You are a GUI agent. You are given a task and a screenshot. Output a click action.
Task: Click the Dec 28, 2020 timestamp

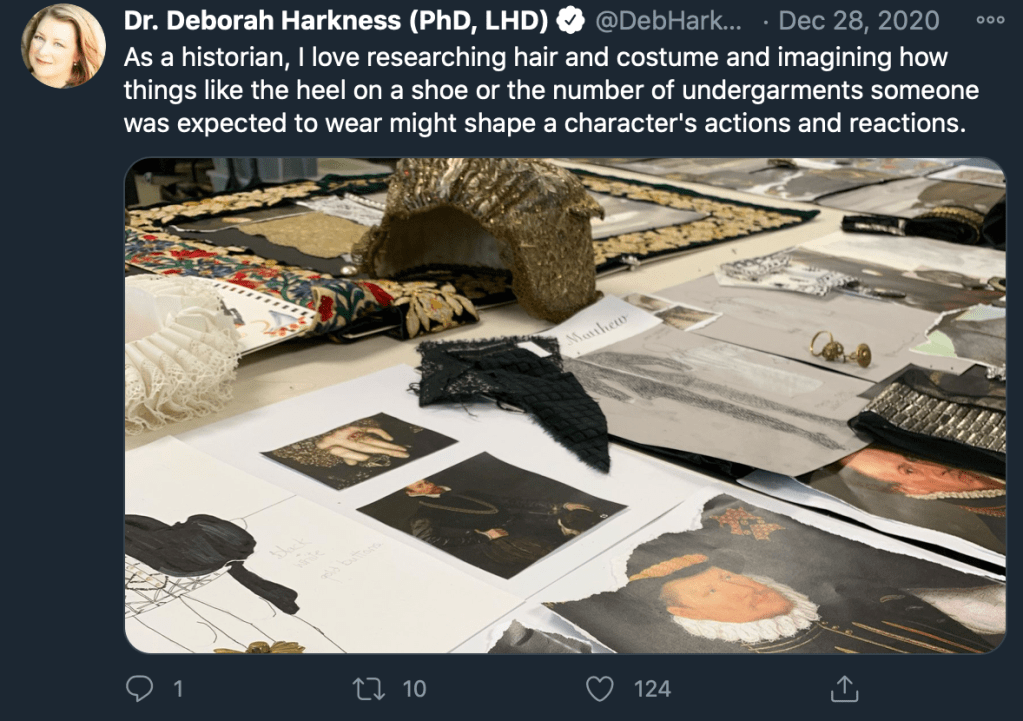tap(859, 21)
